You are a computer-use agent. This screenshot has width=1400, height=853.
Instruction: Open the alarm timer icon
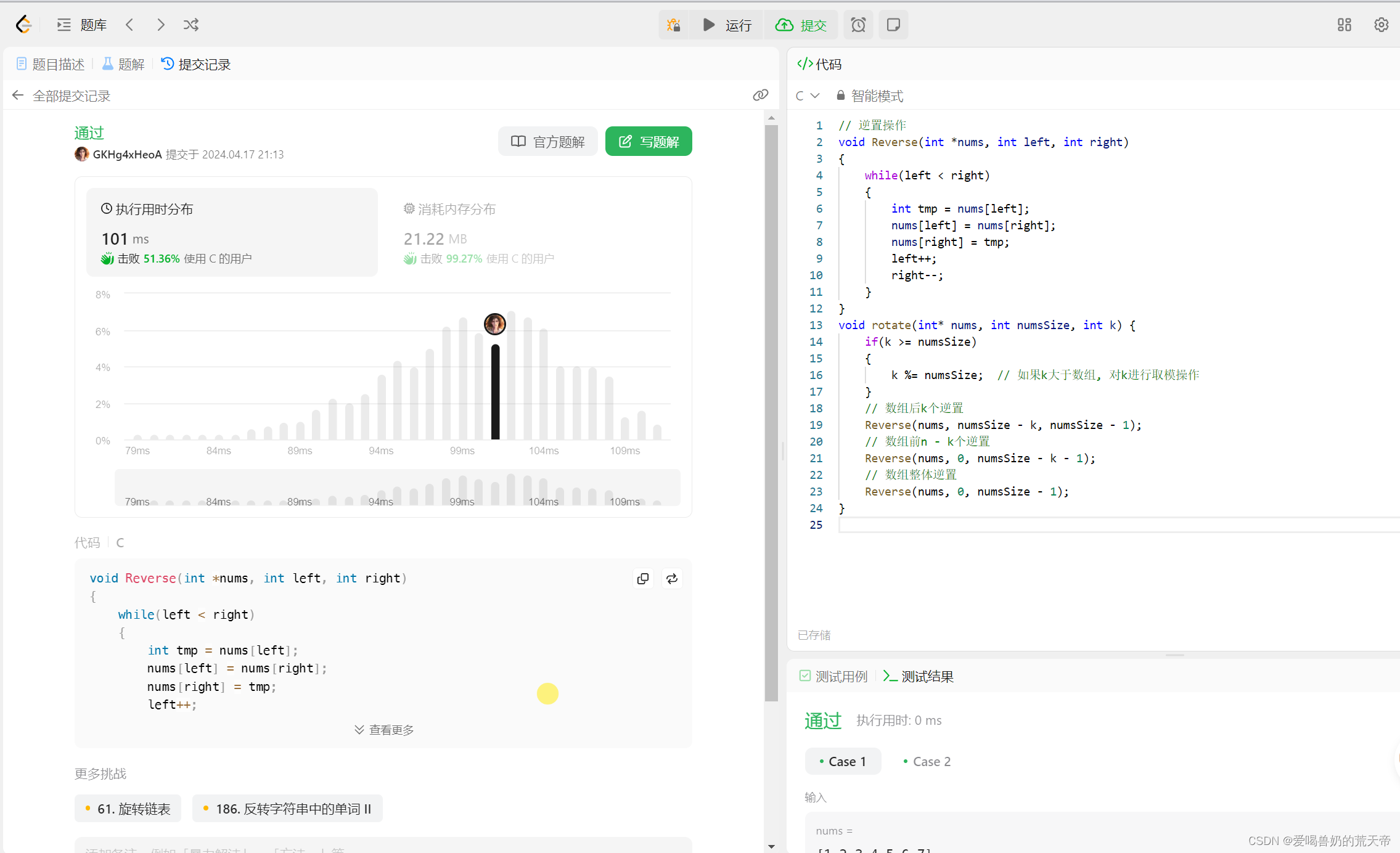(x=858, y=25)
